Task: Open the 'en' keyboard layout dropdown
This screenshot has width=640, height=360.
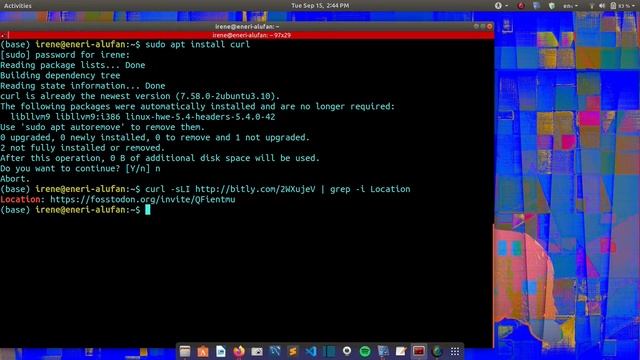Action: tap(570, 6)
